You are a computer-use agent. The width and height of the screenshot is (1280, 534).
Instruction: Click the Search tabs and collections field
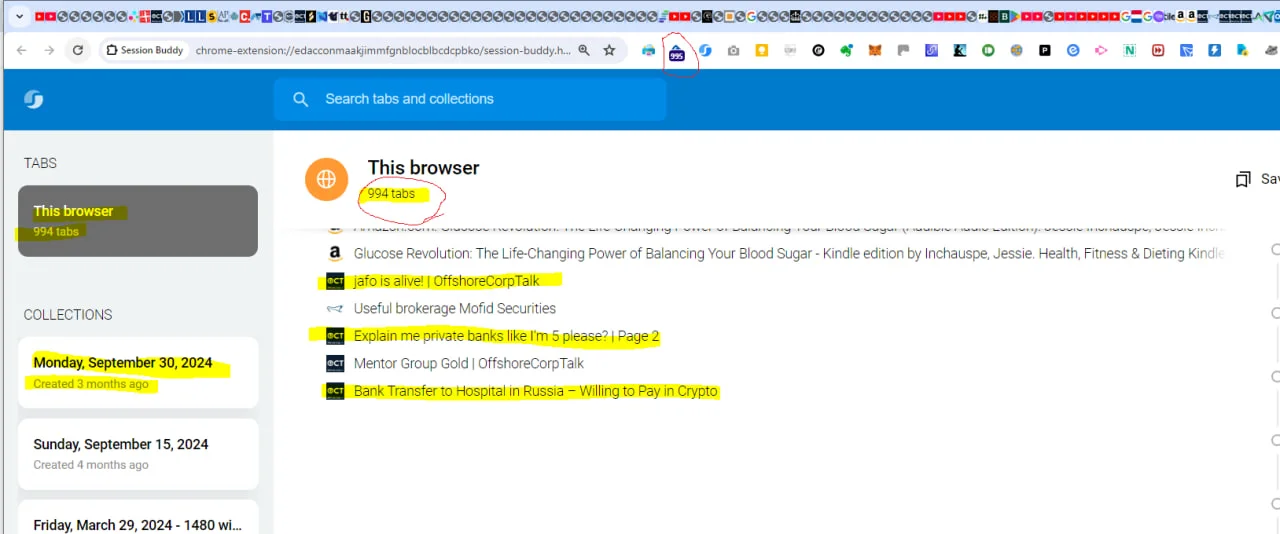tap(470, 99)
